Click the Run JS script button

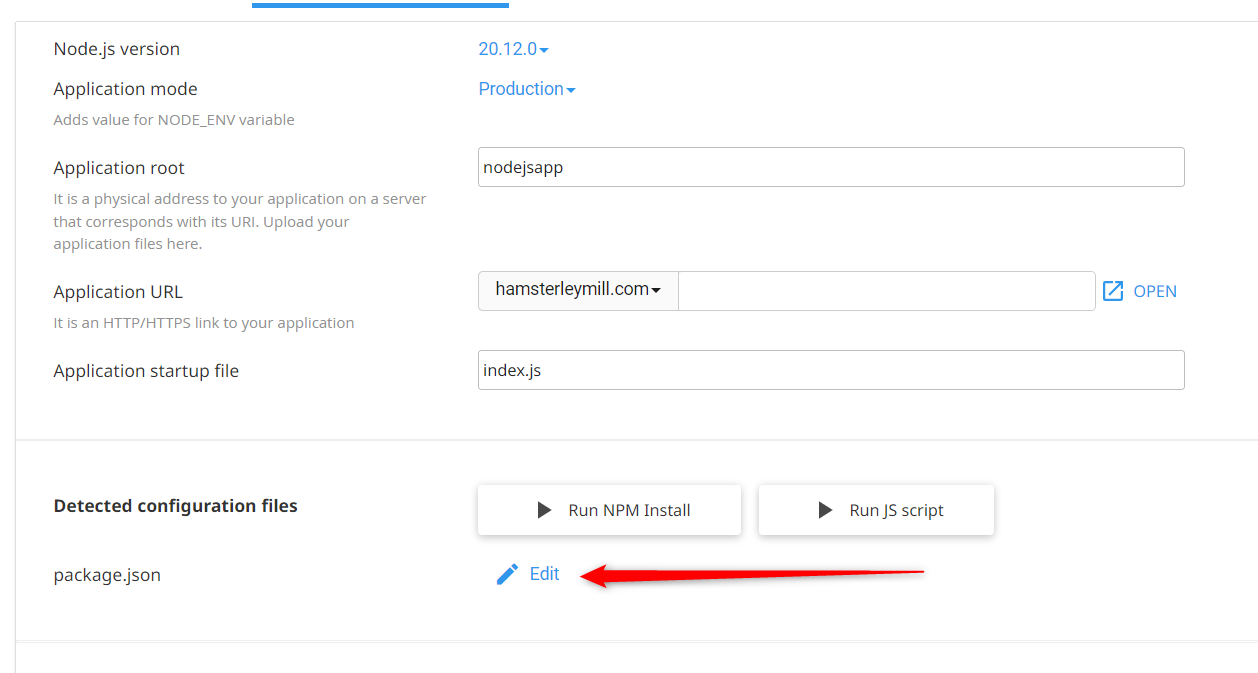pos(876,510)
